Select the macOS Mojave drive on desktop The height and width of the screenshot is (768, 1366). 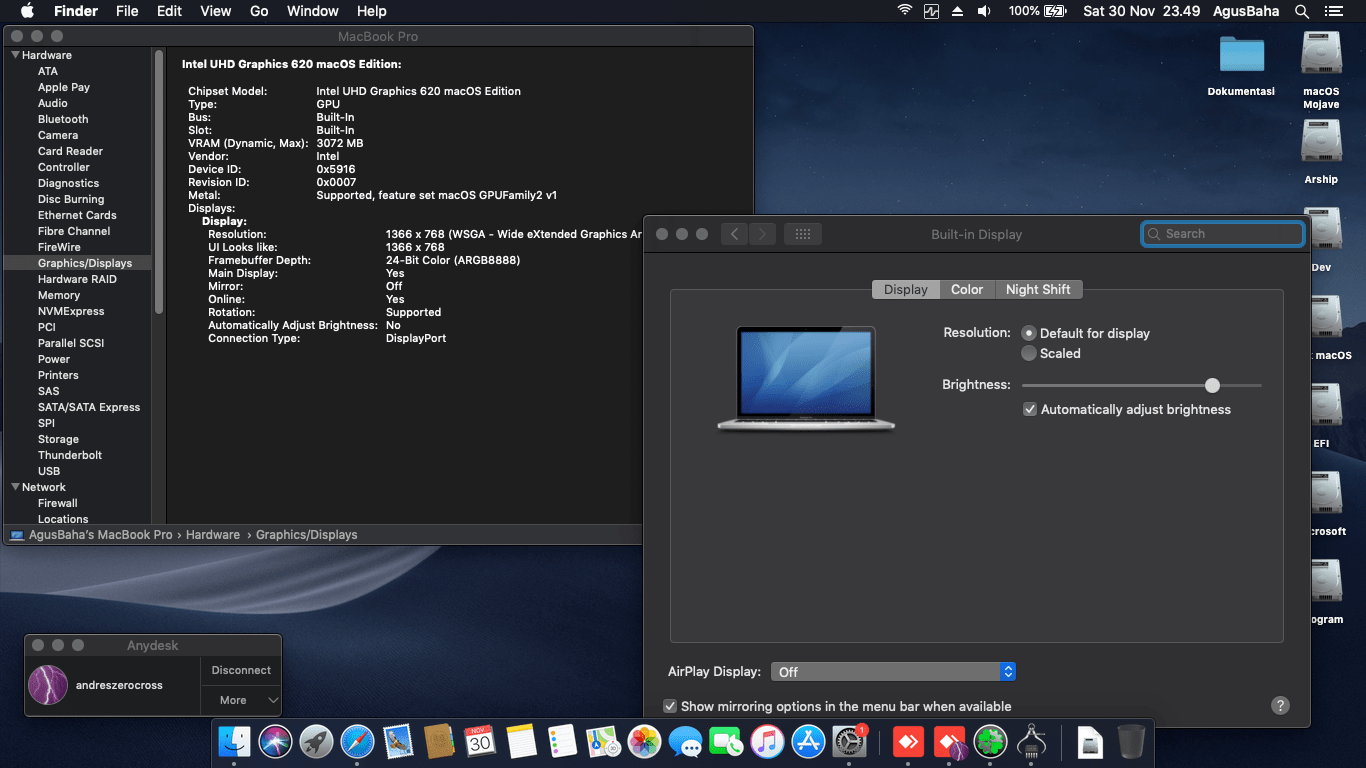[1321, 54]
